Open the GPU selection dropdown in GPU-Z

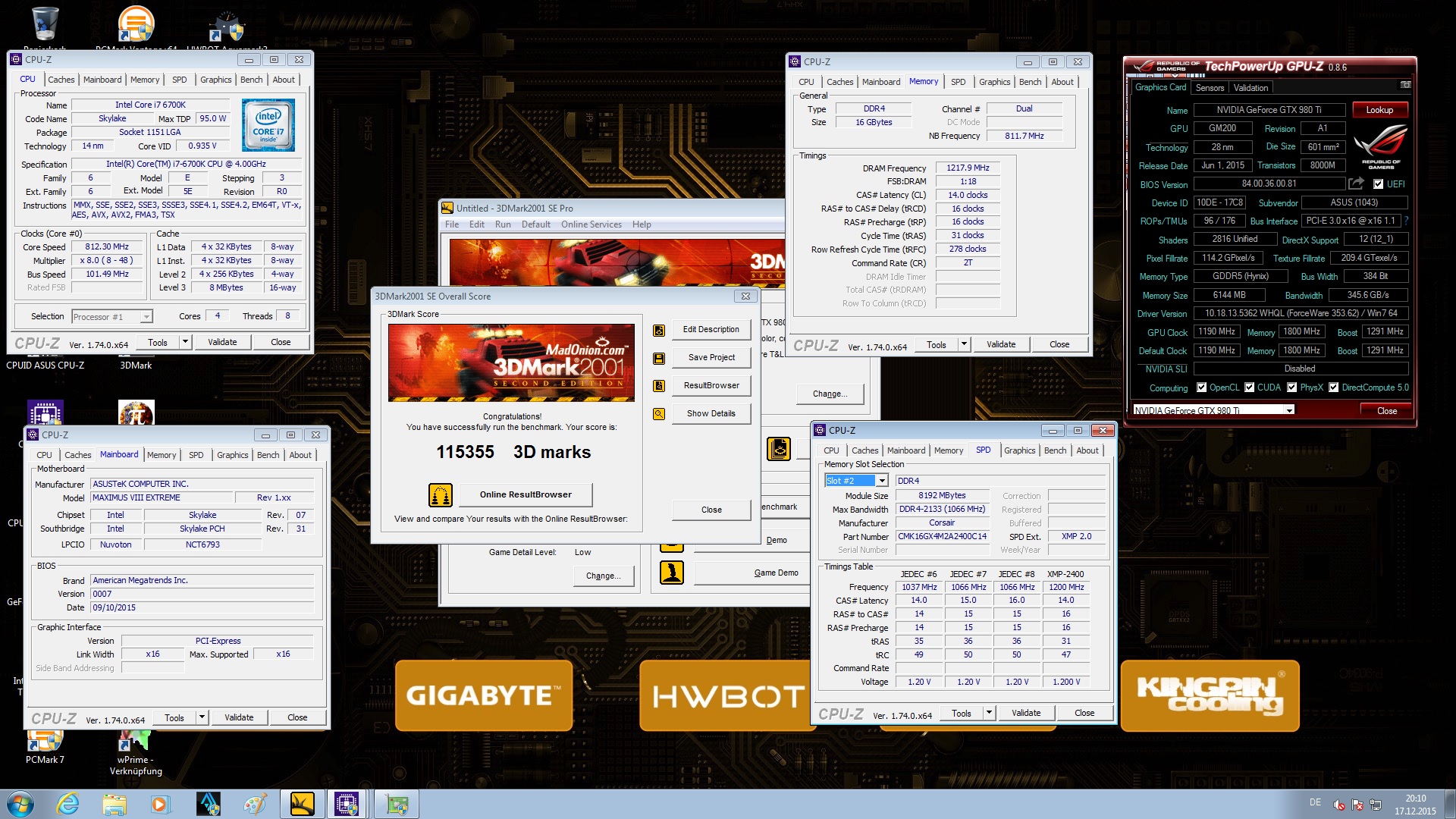pyautogui.click(x=1288, y=410)
